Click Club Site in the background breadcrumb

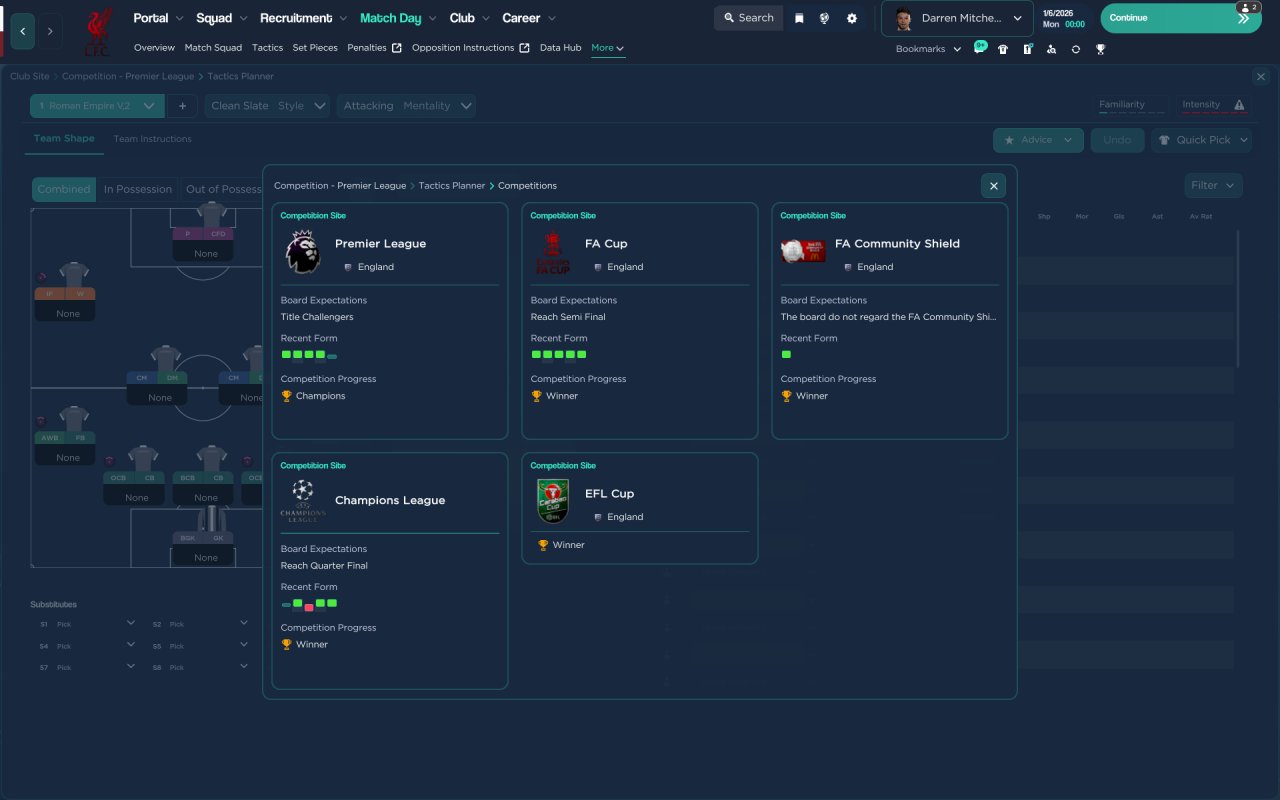tap(30, 76)
